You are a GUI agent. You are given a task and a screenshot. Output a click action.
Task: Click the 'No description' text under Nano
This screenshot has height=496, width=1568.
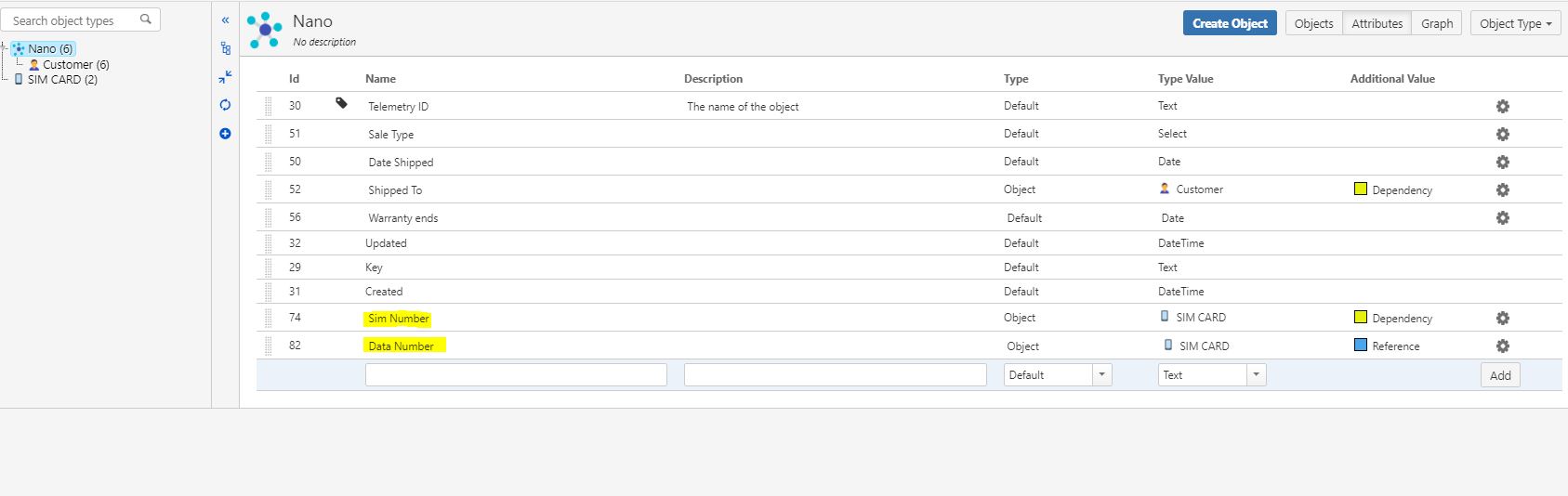click(x=324, y=42)
